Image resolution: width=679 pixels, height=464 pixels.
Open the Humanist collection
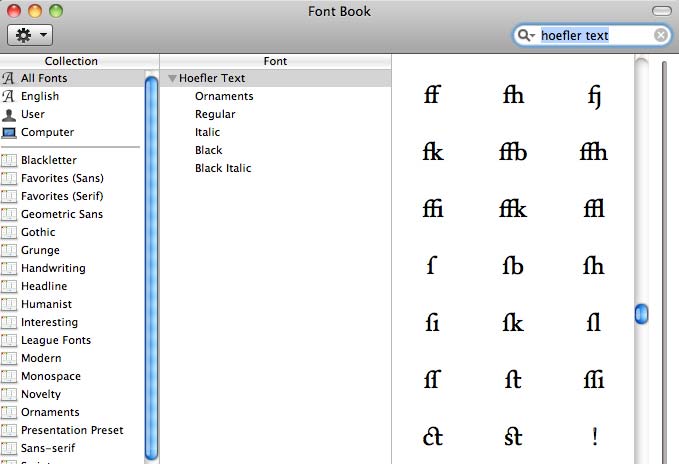(x=72, y=304)
